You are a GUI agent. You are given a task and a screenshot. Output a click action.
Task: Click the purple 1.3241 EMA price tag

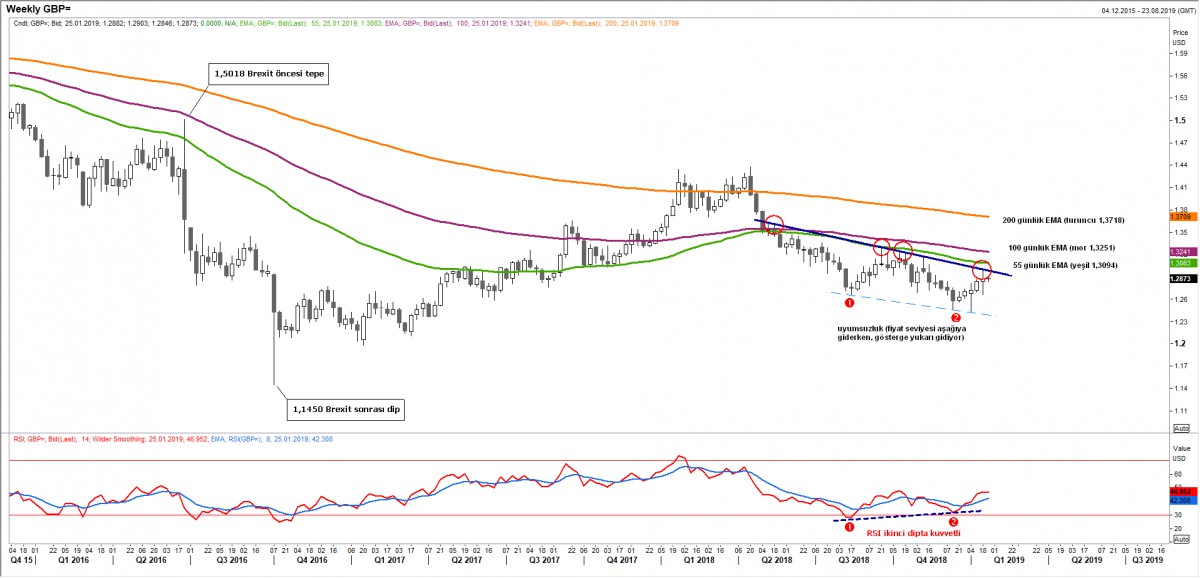click(x=1179, y=251)
